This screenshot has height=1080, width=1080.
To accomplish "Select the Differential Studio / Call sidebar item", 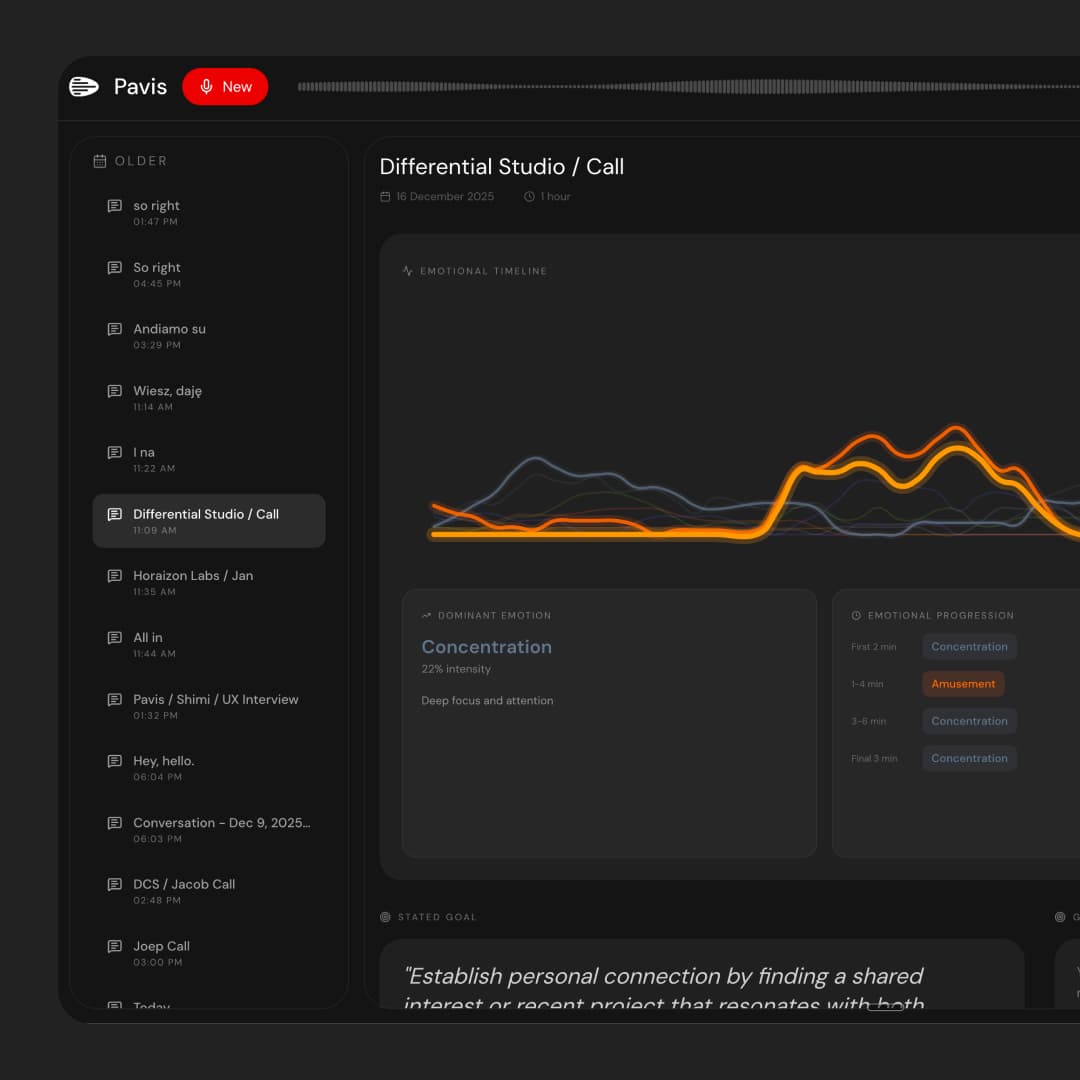I will (209, 521).
